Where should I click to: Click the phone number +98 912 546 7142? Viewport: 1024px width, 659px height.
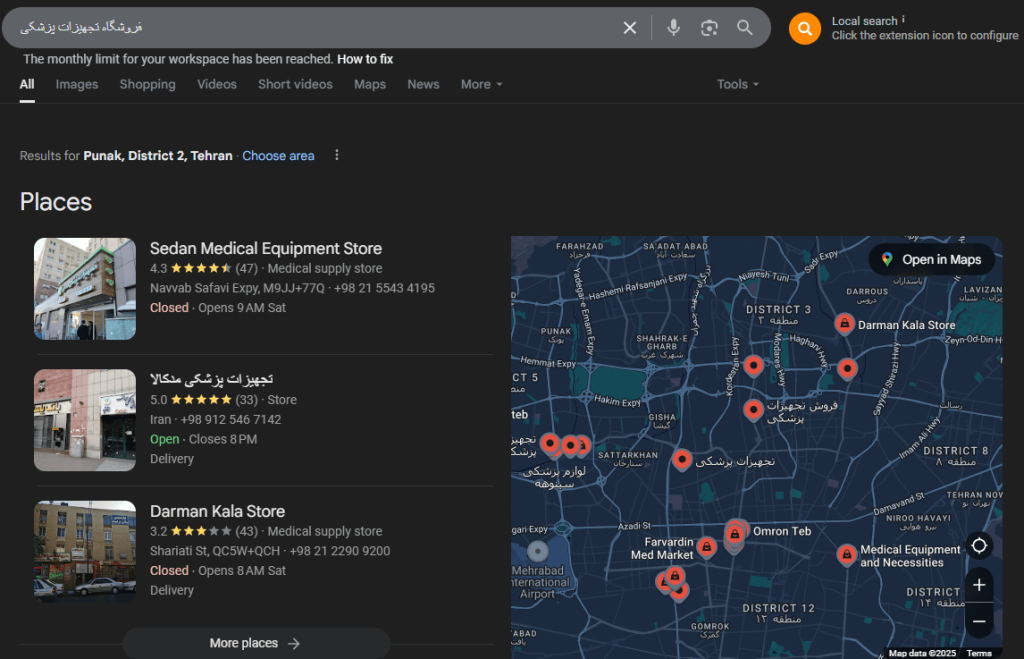coord(231,419)
